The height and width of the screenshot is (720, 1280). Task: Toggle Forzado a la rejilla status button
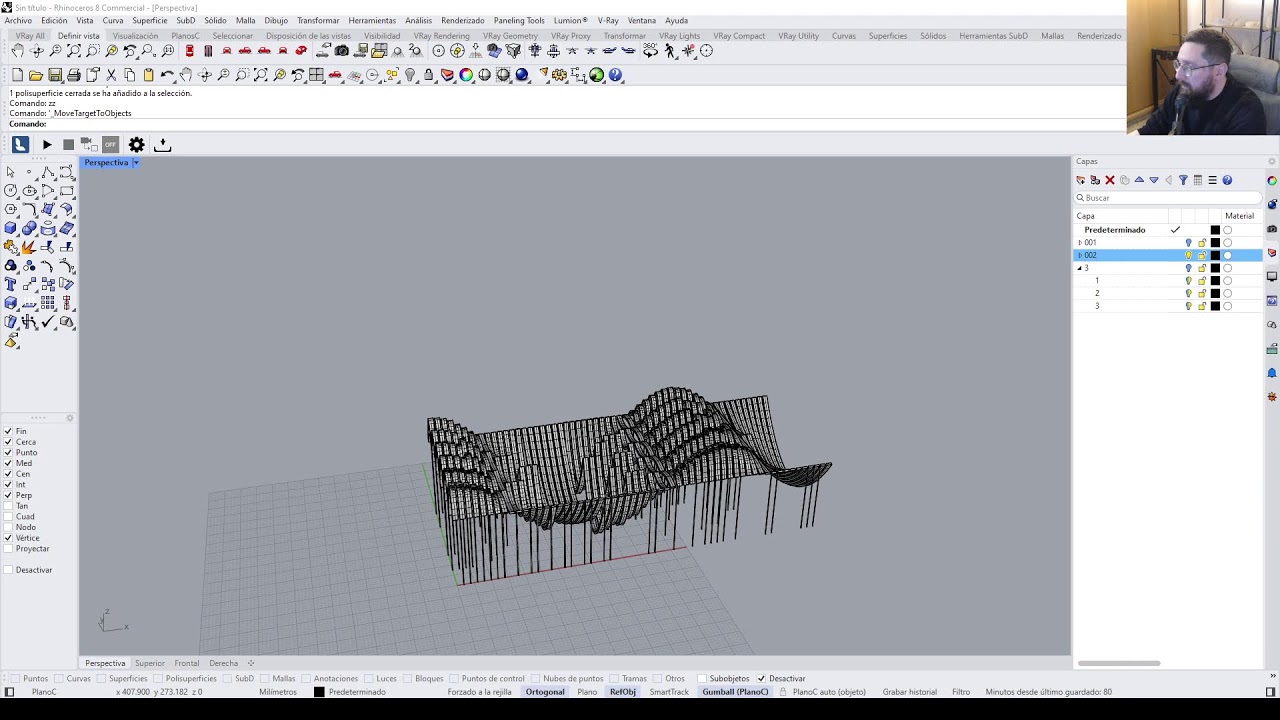click(x=479, y=692)
